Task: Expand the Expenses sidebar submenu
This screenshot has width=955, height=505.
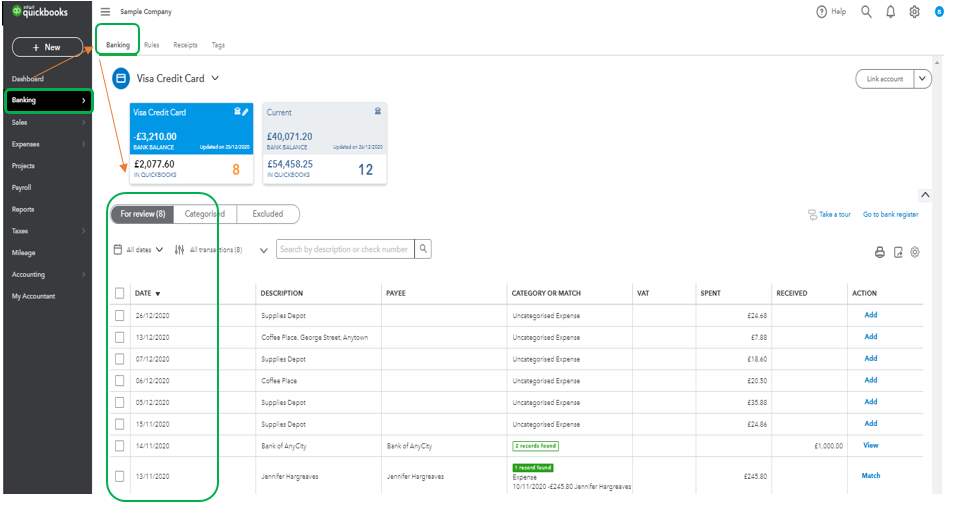Action: [83, 144]
